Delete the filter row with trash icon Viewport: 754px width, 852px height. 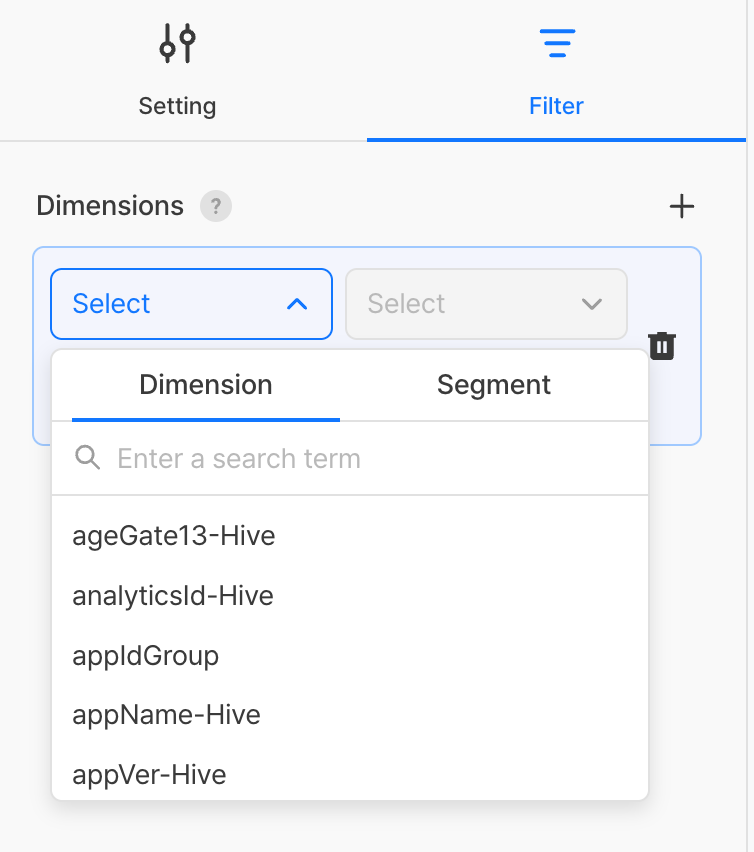point(662,346)
